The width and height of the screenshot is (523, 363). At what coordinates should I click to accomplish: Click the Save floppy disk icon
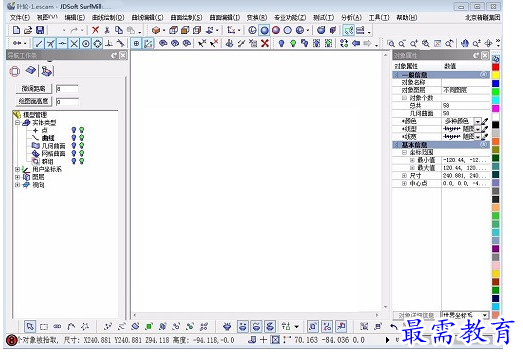coord(40,30)
